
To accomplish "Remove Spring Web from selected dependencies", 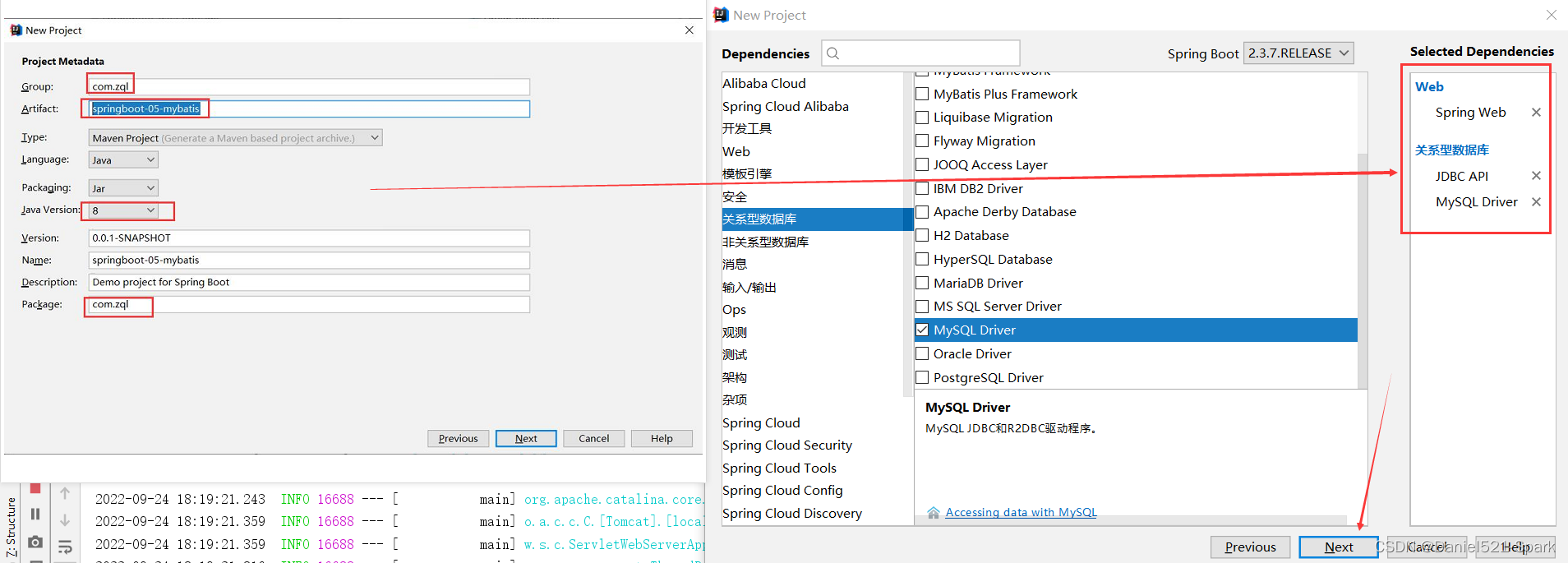I will pos(1536,112).
